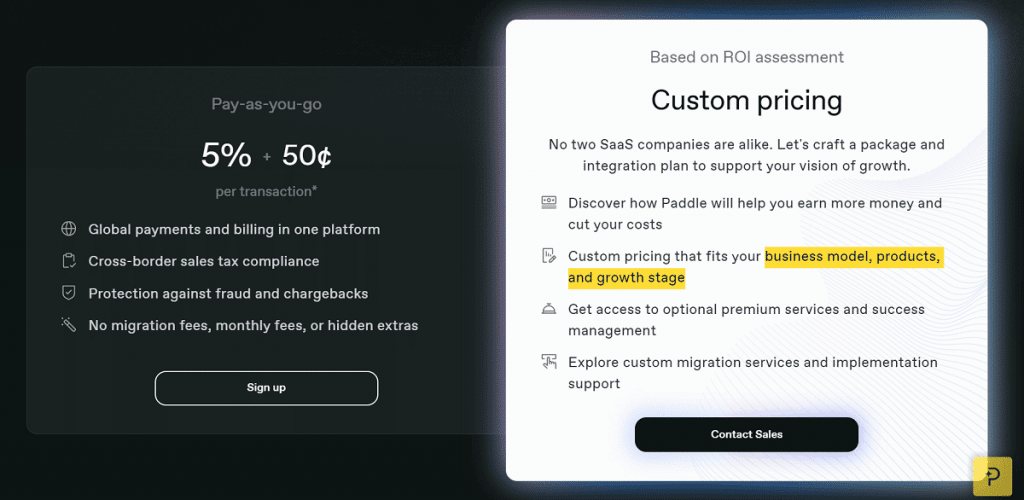Click the money icon beside Discover how Paddle
The width and height of the screenshot is (1024, 500).
coord(549,202)
